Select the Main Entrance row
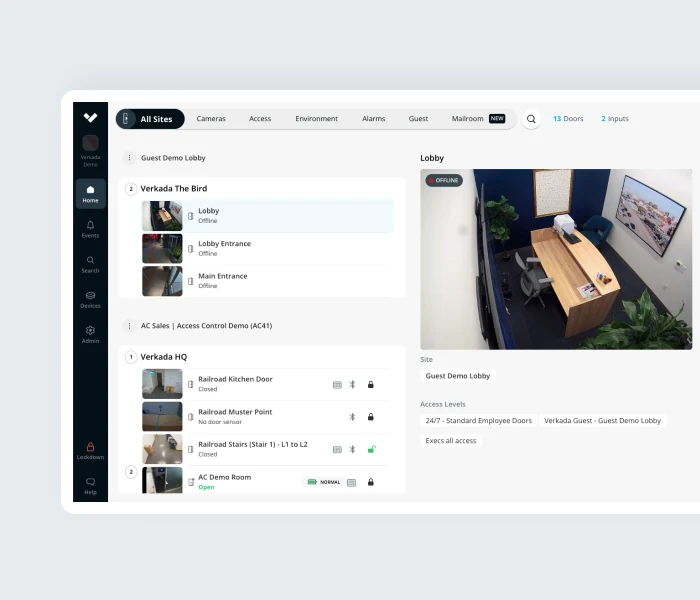Viewport: 700px width, 600px height. [x=267, y=281]
